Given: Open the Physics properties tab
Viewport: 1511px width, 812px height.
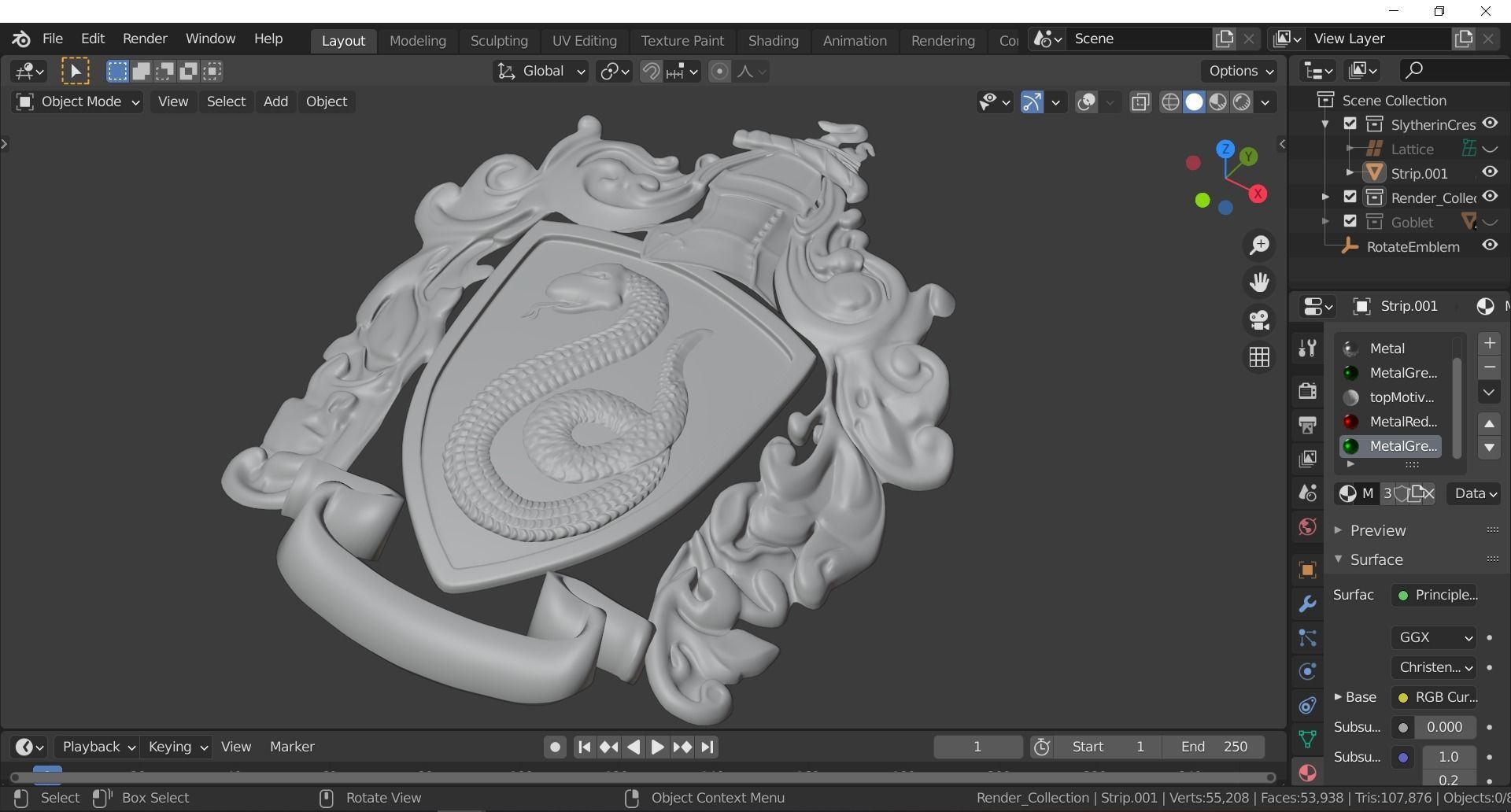Looking at the screenshot, I should [x=1307, y=672].
